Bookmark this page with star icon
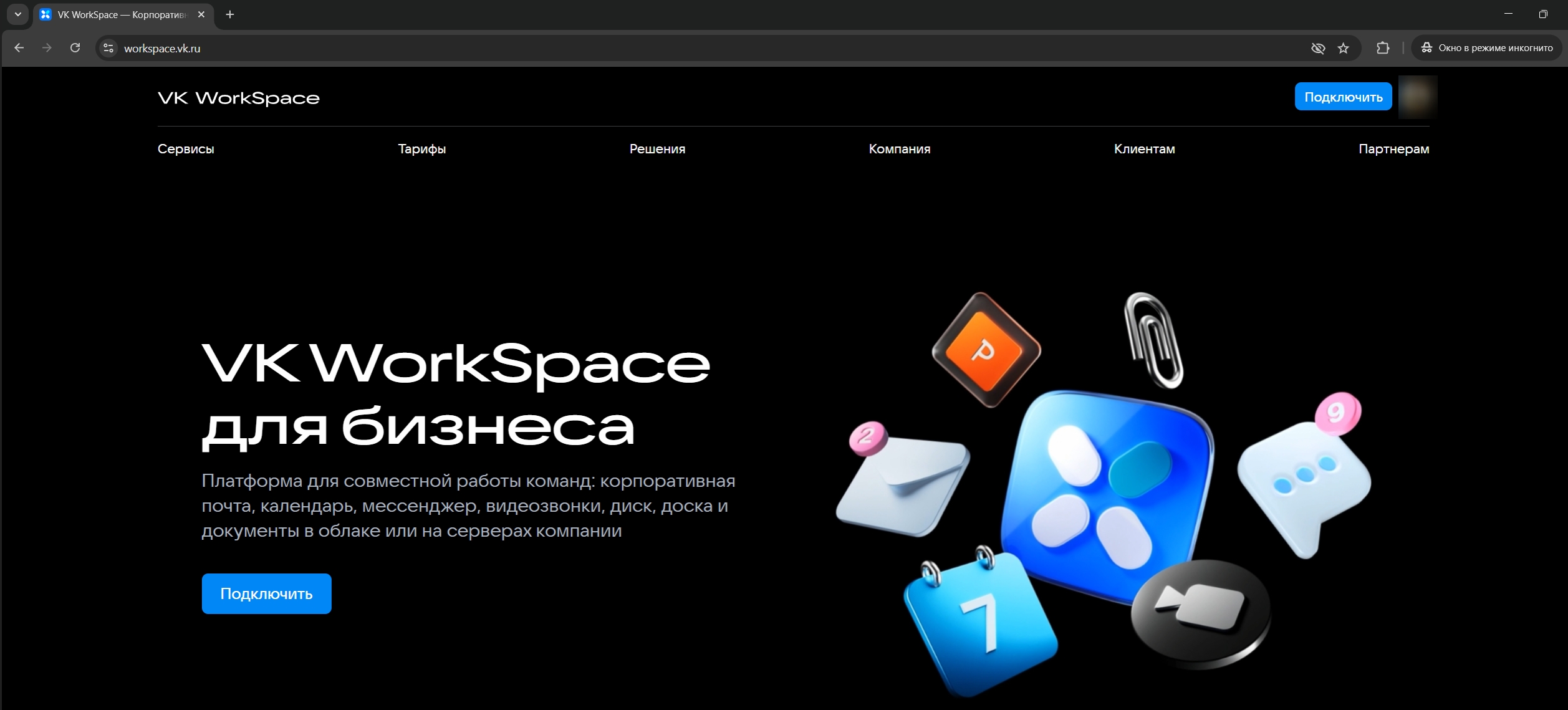This screenshot has height=710, width=1568. coord(1344,48)
